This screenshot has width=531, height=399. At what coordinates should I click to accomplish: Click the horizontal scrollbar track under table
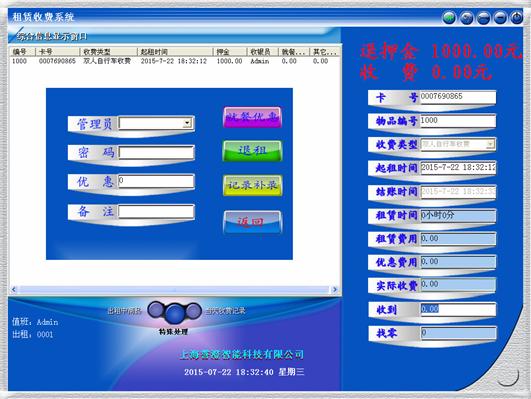[174, 290]
